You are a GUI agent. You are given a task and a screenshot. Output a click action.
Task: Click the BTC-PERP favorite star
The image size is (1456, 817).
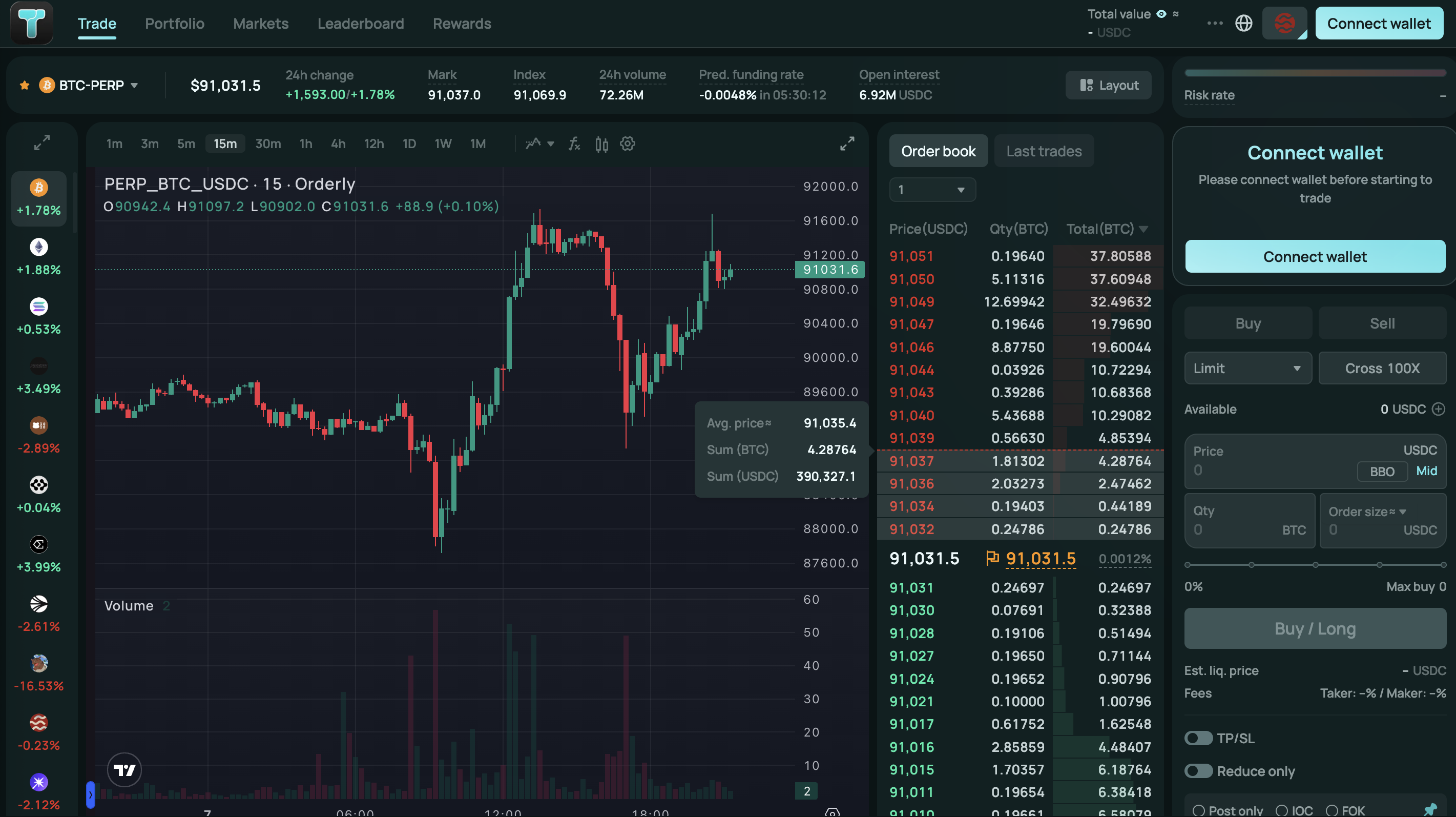click(24, 86)
